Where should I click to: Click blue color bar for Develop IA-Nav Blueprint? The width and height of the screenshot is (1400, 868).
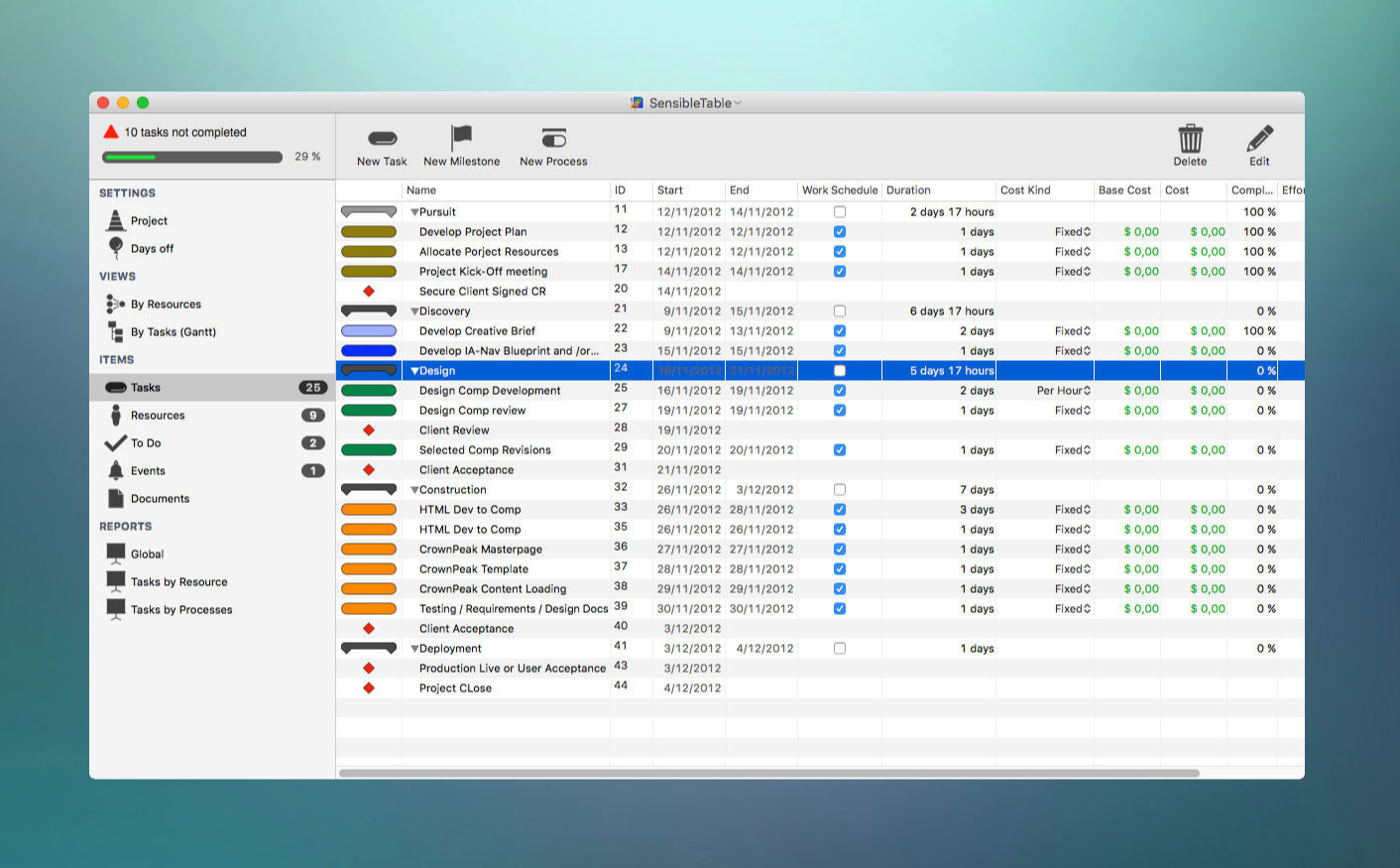click(x=369, y=350)
